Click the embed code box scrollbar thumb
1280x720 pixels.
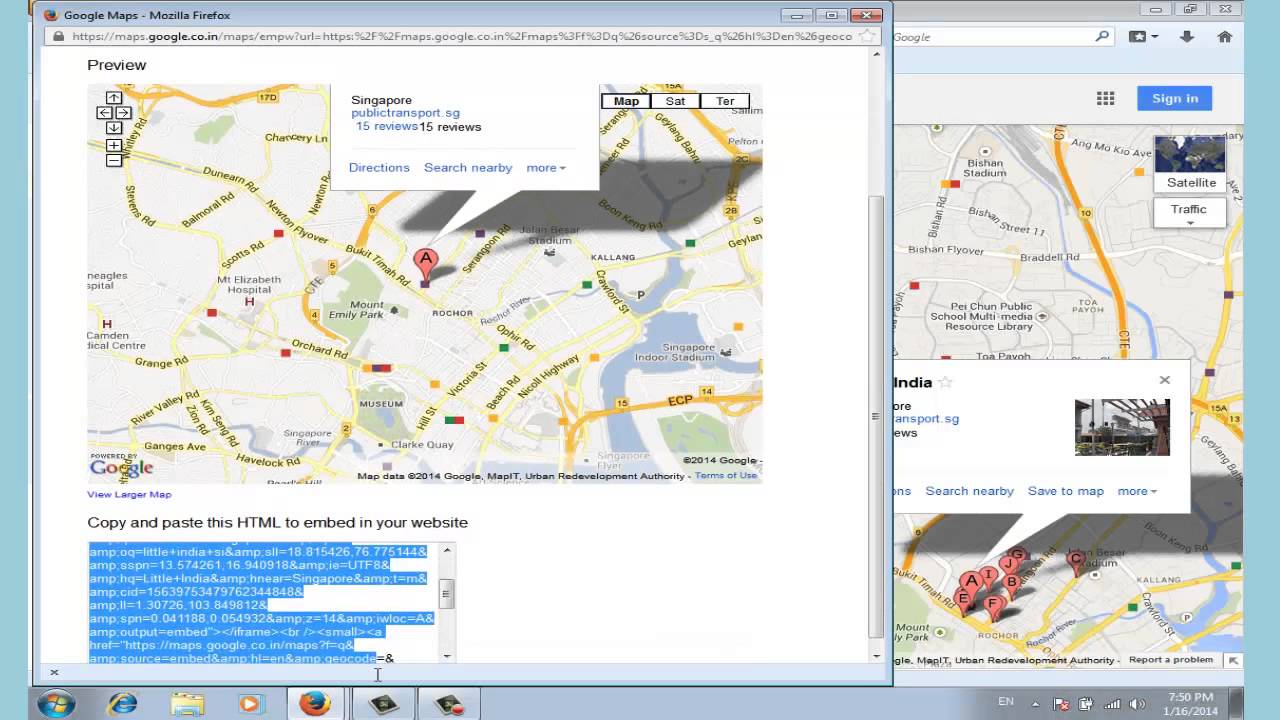click(x=447, y=593)
